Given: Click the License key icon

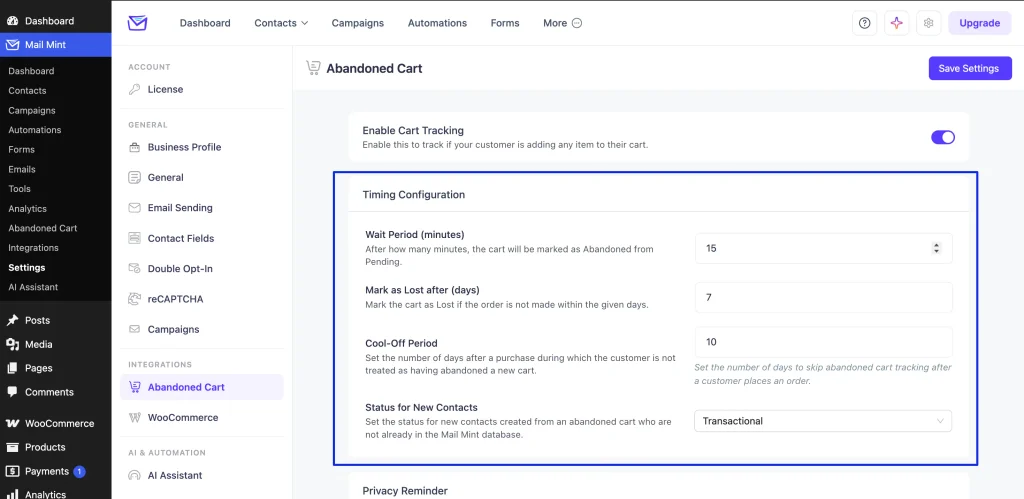Looking at the screenshot, I should click(x=135, y=89).
